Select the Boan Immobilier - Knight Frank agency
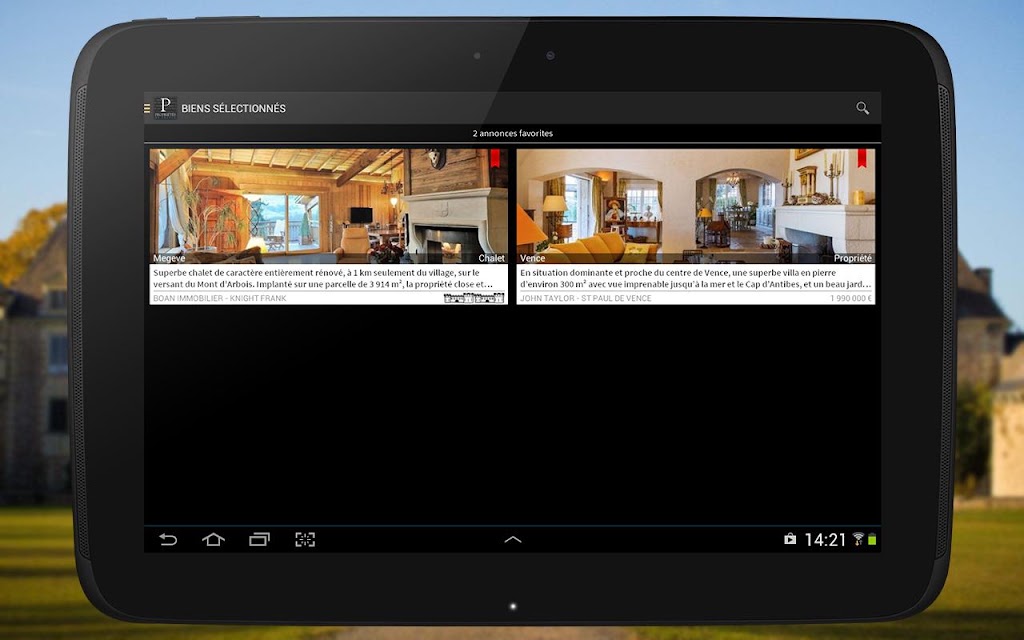 coord(219,298)
